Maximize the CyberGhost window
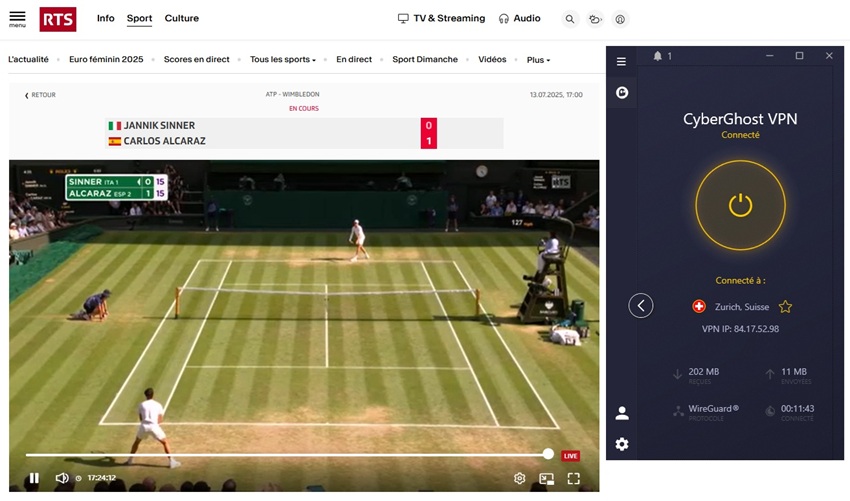The height and width of the screenshot is (501, 850). [799, 56]
